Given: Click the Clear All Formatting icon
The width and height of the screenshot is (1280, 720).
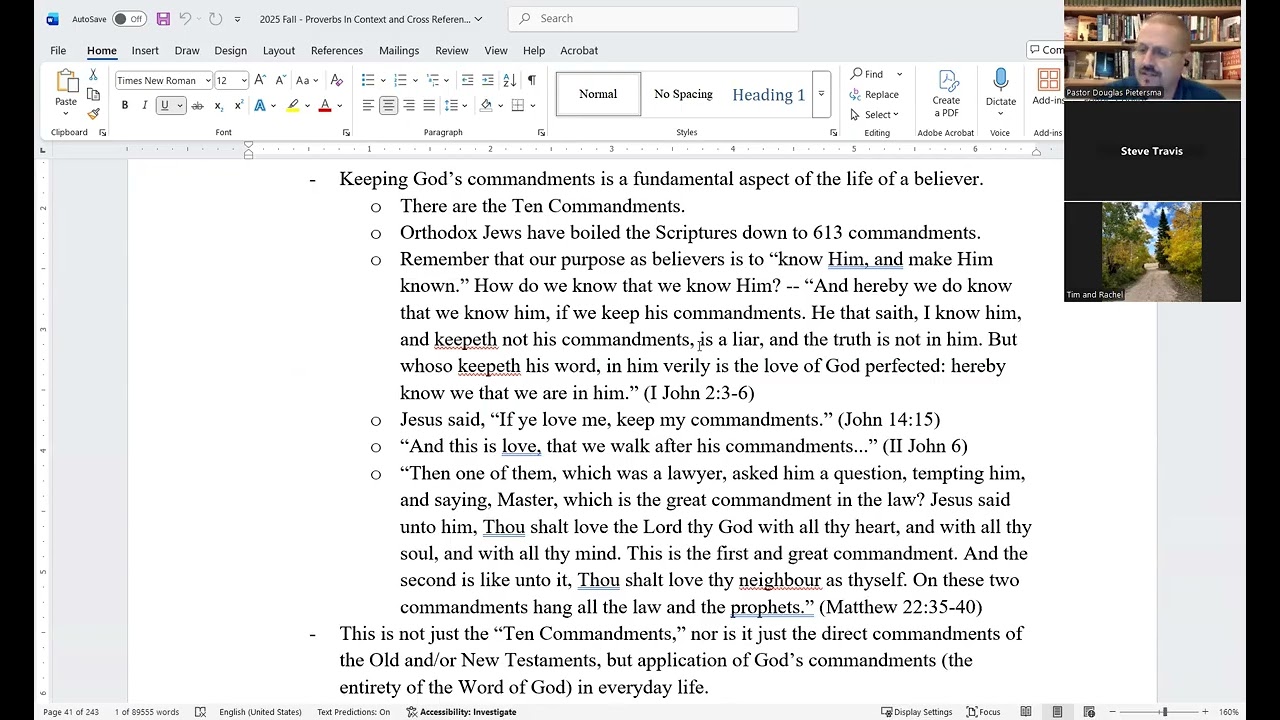Looking at the screenshot, I should coord(337,80).
